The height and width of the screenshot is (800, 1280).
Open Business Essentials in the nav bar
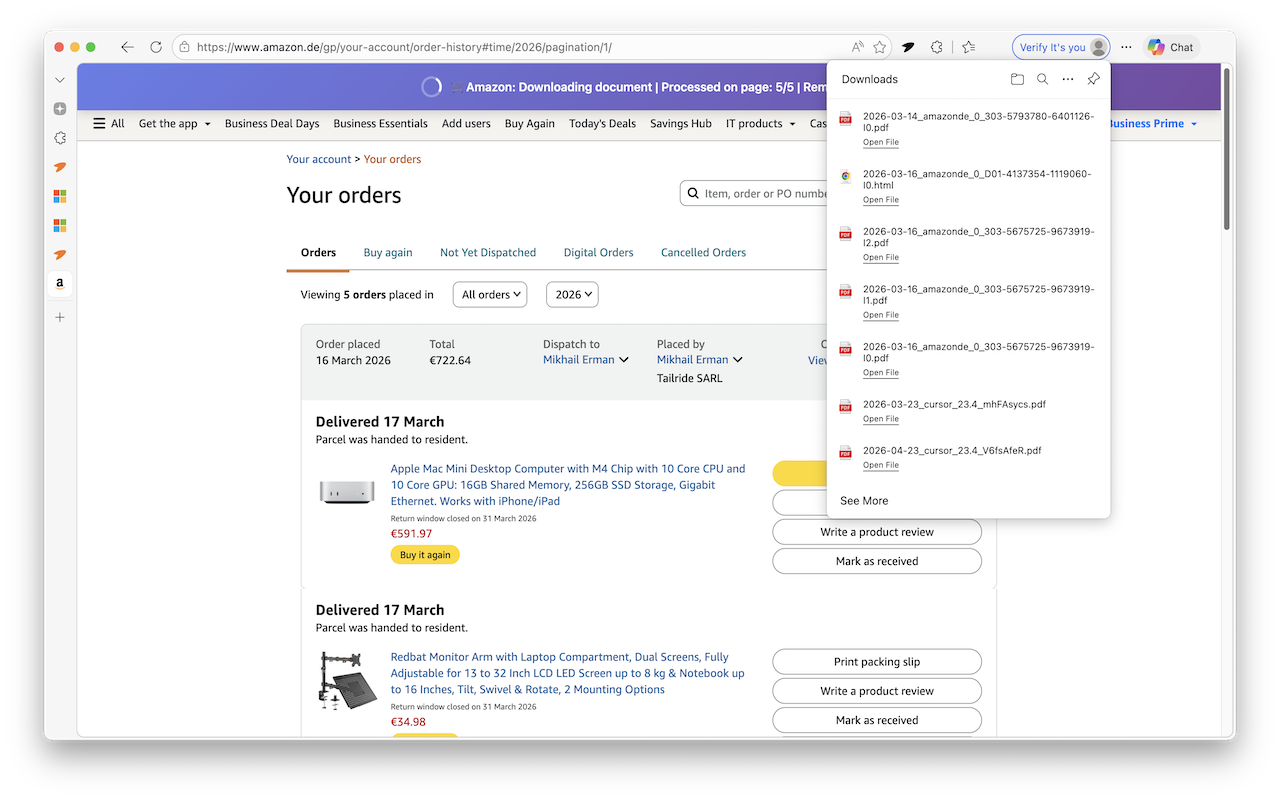coord(381,124)
